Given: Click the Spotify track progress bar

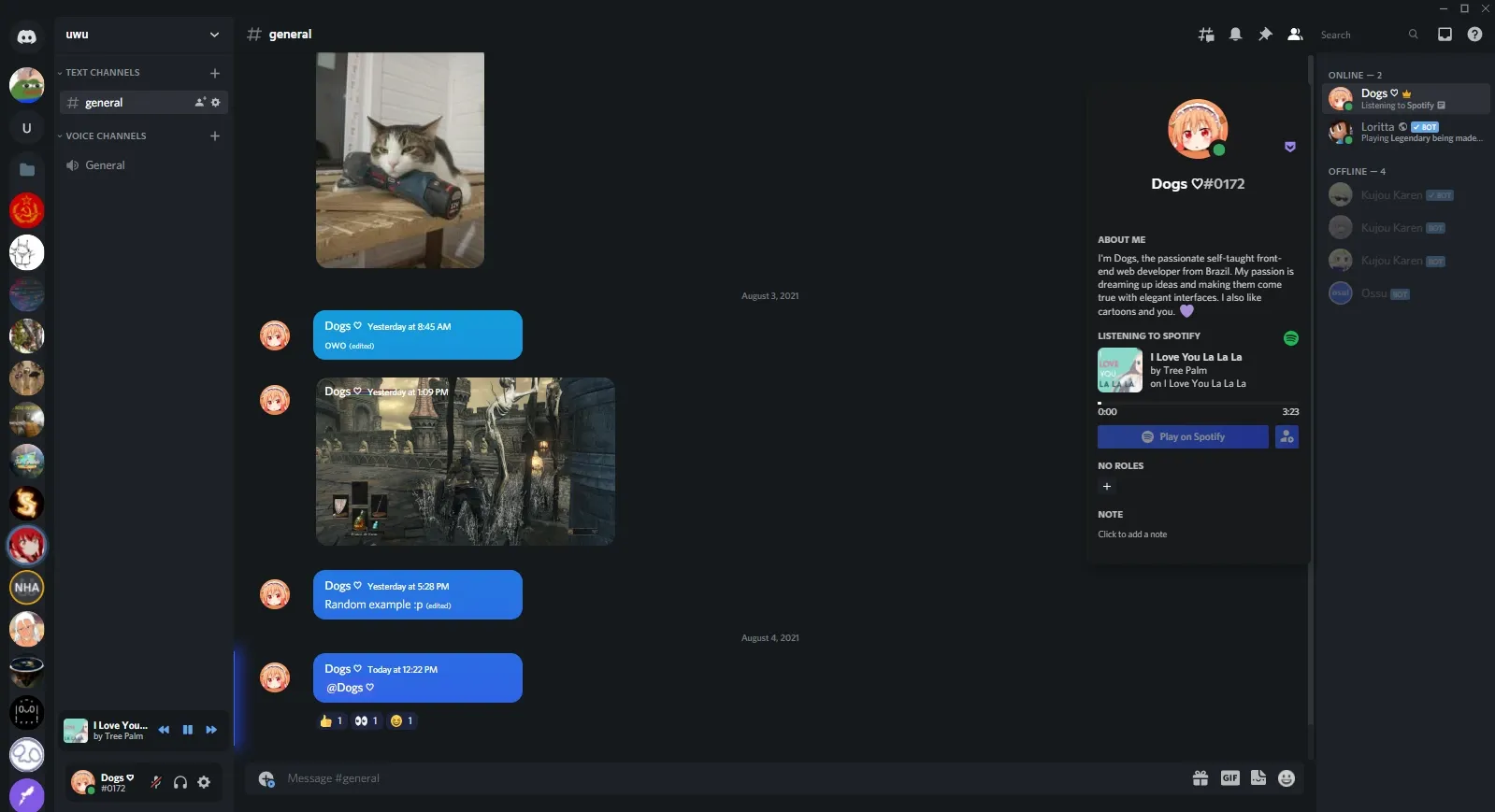Looking at the screenshot, I should coord(1198,404).
